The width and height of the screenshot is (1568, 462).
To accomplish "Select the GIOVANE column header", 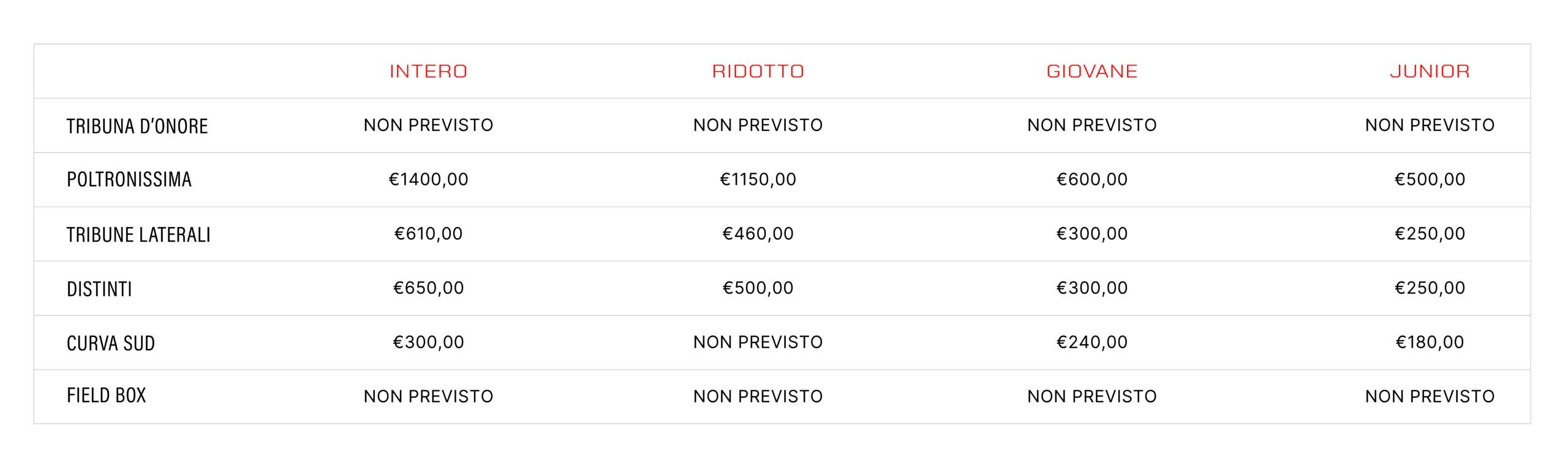I will [1092, 72].
